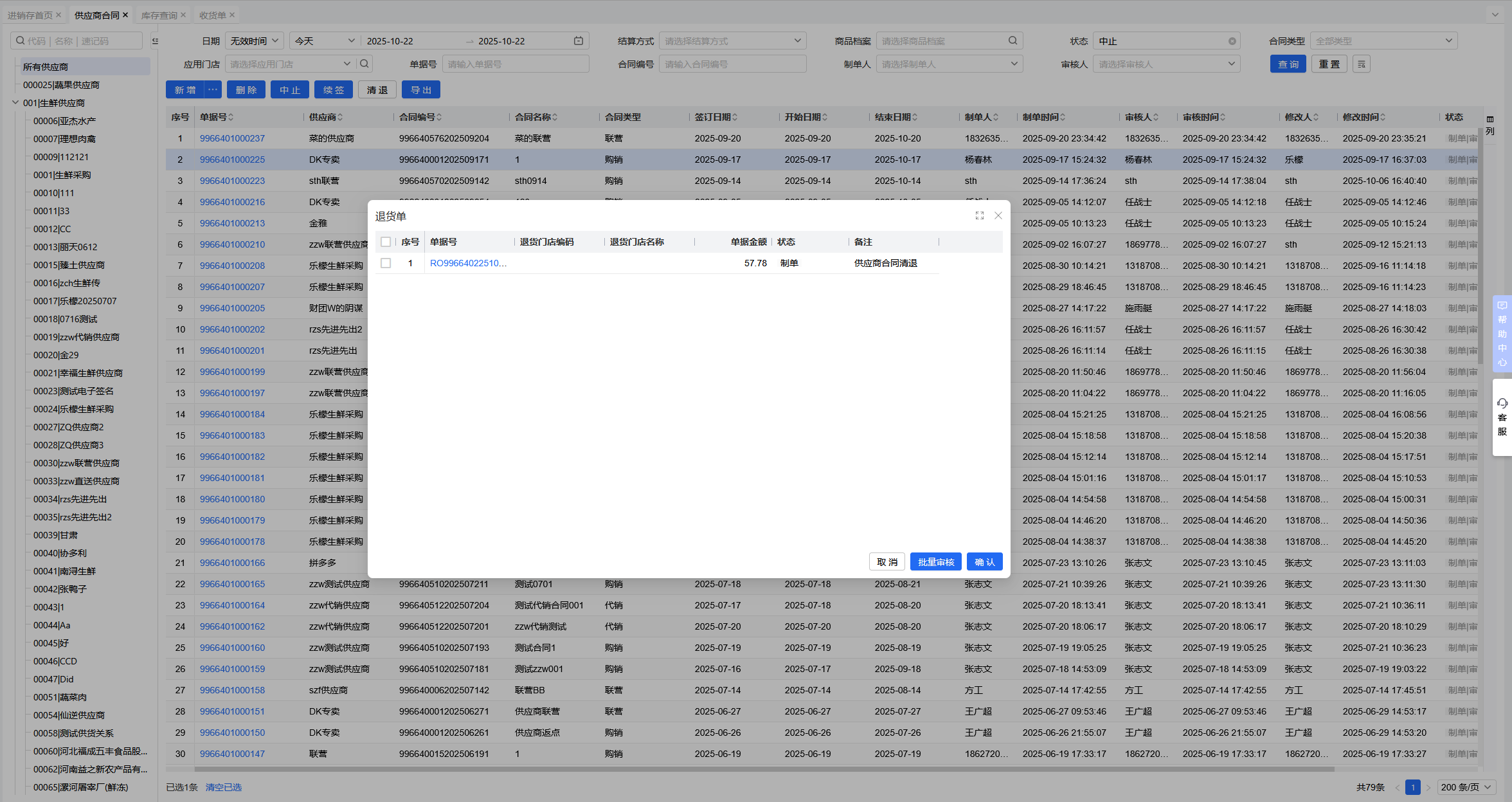The height and width of the screenshot is (802, 1512).
Task: Open the column settings icon beside 重置
Action: 1361,64
